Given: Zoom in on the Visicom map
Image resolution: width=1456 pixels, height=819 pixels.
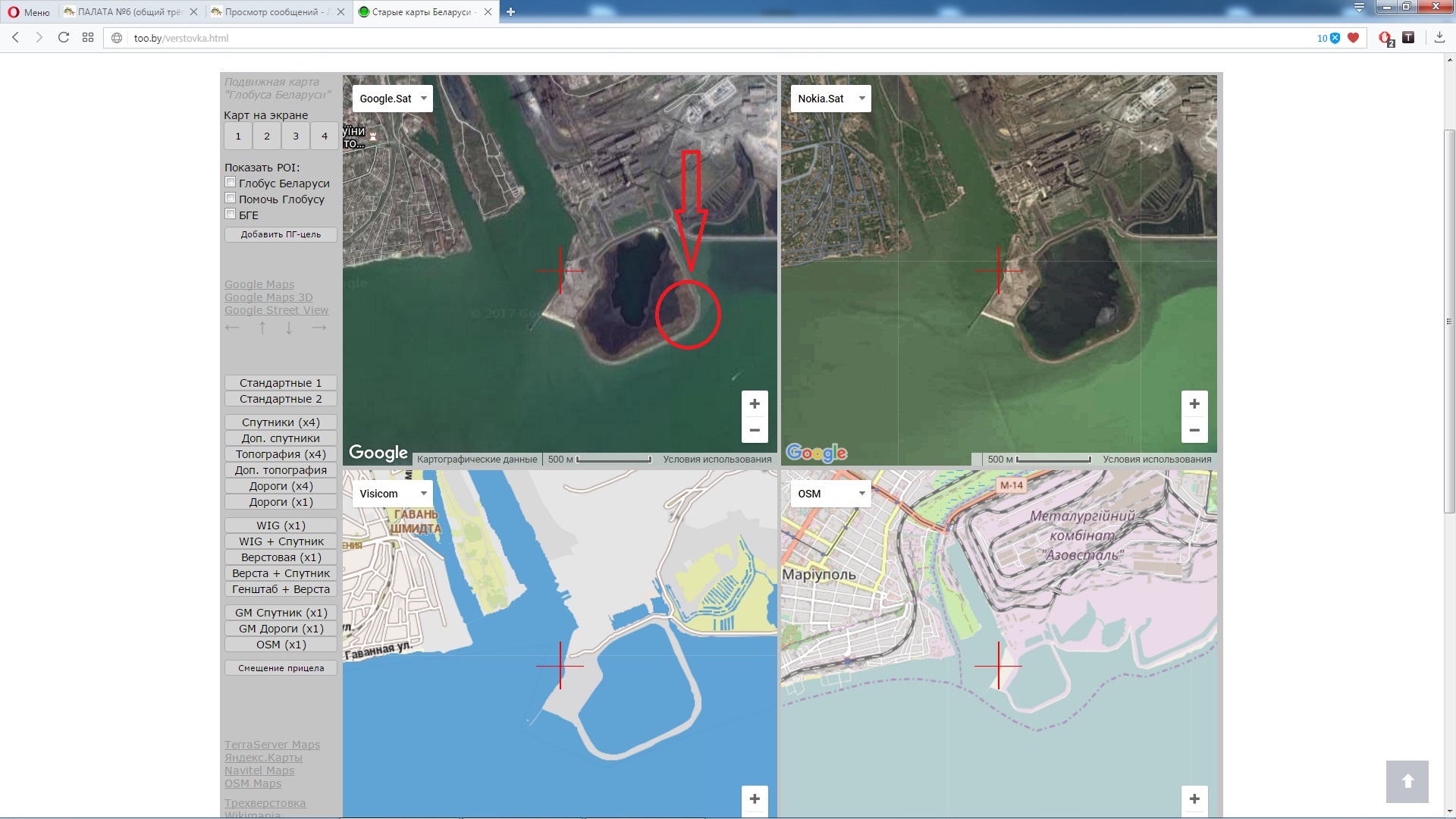Looking at the screenshot, I should 754,799.
